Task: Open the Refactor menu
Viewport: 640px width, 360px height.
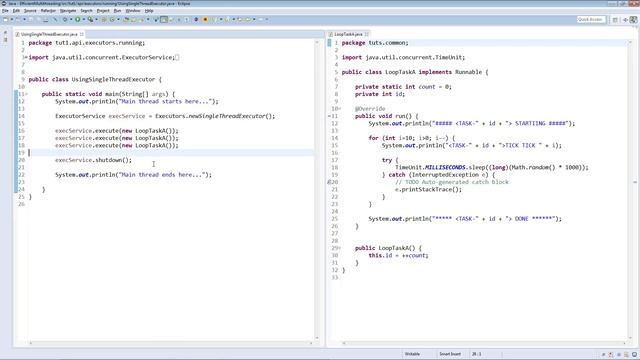Action: click(48, 11)
